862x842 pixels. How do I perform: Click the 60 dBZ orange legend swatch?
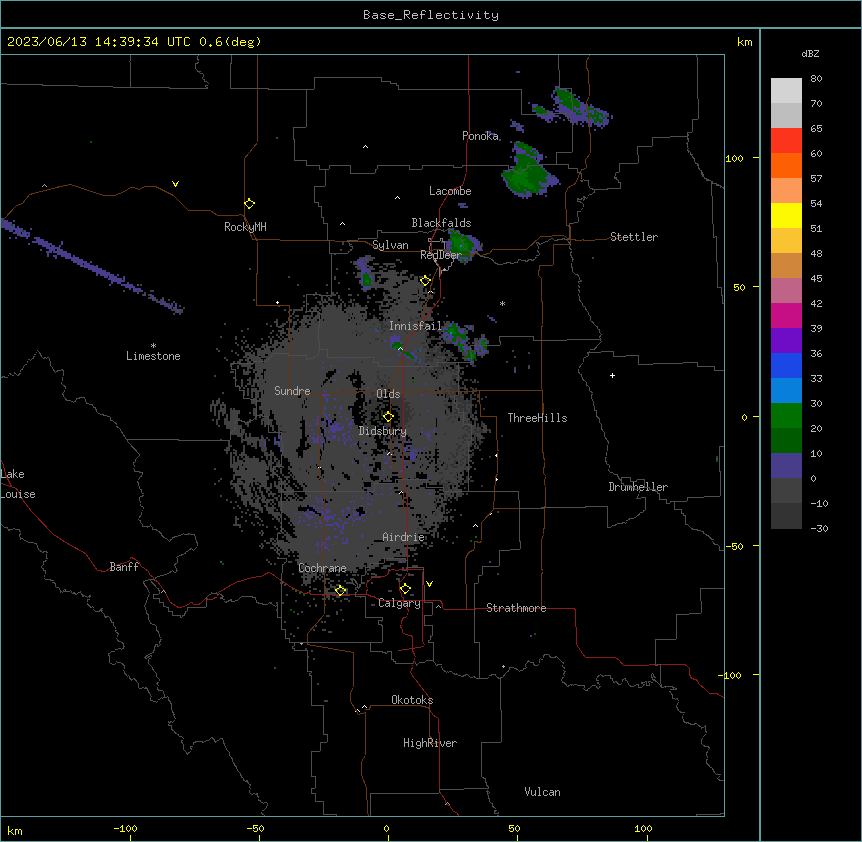coord(786,165)
